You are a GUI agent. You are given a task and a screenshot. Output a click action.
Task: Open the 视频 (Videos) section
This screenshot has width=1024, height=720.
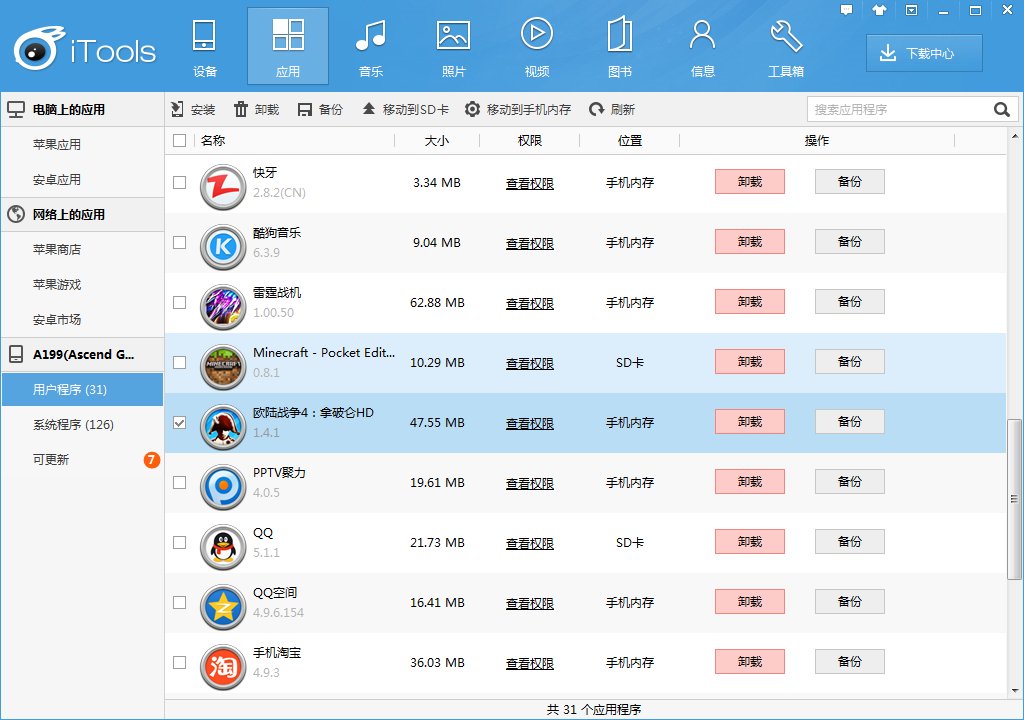[537, 46]
